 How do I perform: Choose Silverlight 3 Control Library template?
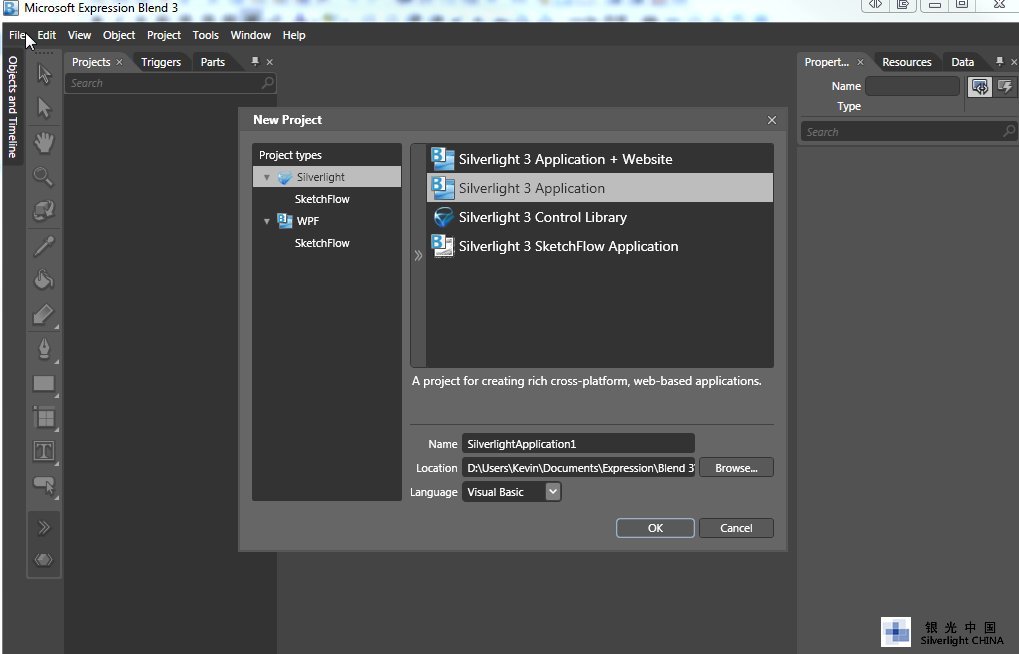[x=542, y=217]
